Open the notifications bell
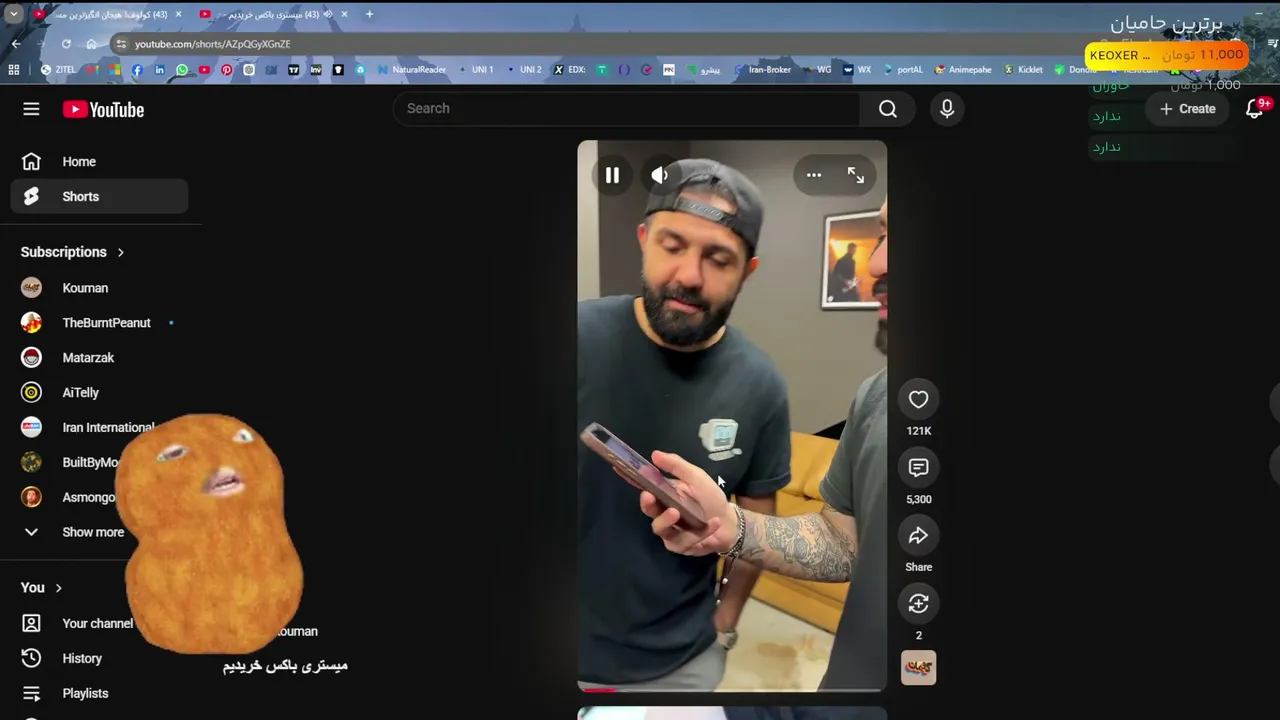 point(1255,109)
